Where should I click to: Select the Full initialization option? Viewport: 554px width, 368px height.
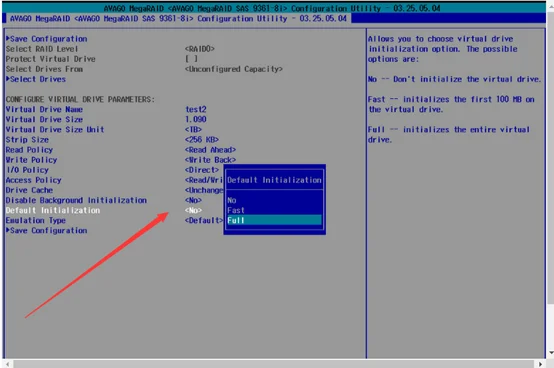[x=274, y=220]
